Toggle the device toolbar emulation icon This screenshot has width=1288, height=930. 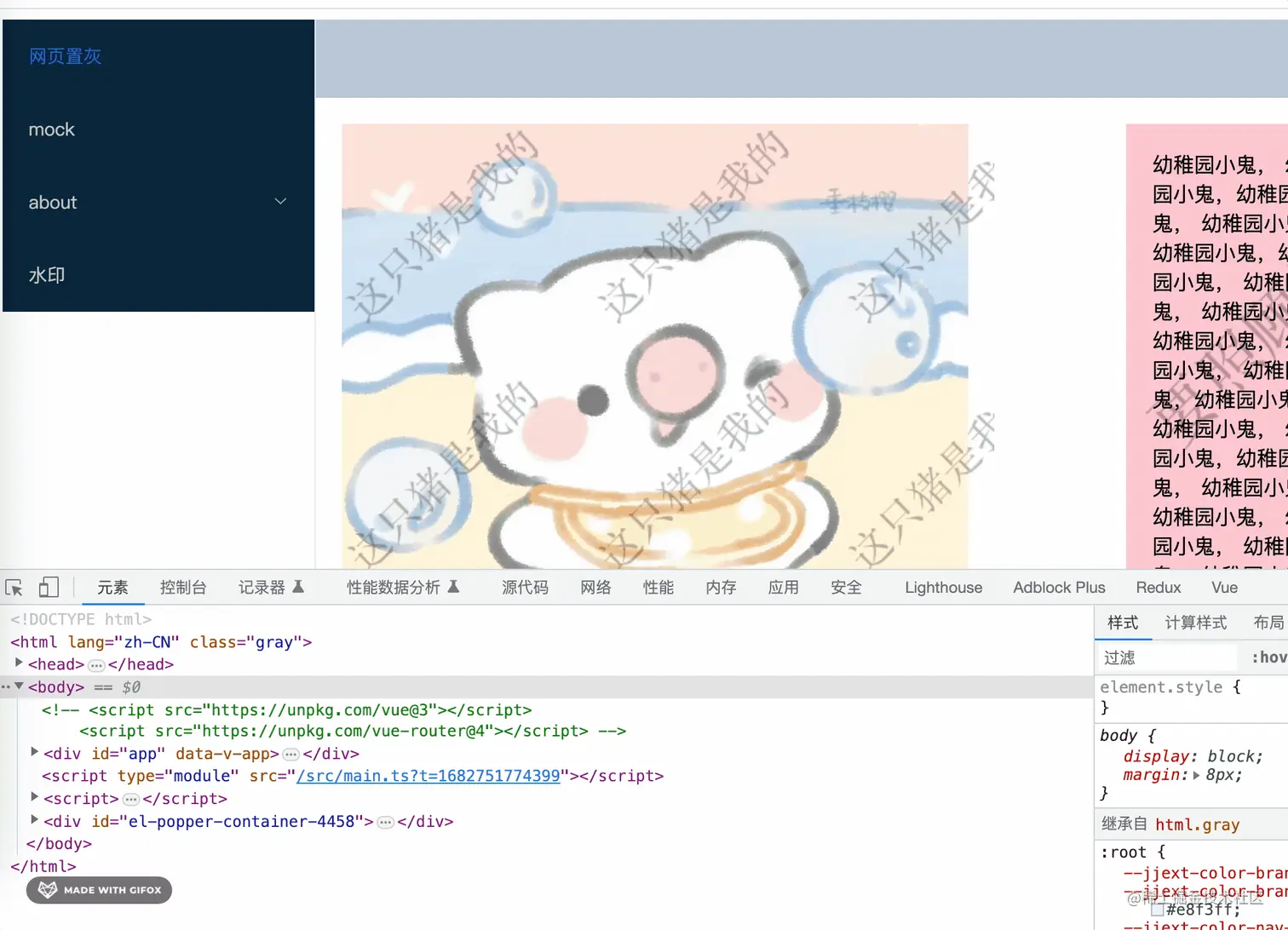pyautogui.click(x=49, y=587)
